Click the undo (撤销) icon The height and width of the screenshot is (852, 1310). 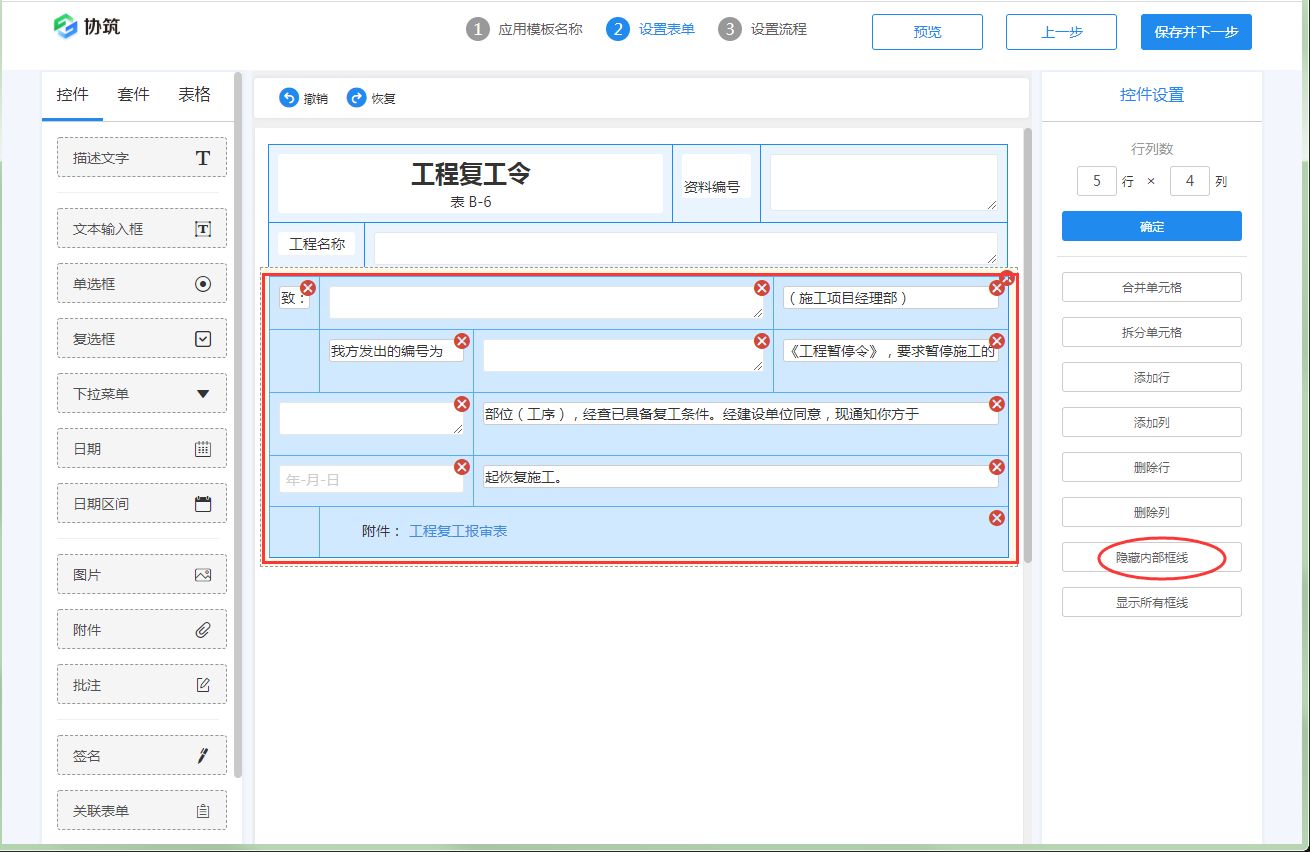pos(289,98)
